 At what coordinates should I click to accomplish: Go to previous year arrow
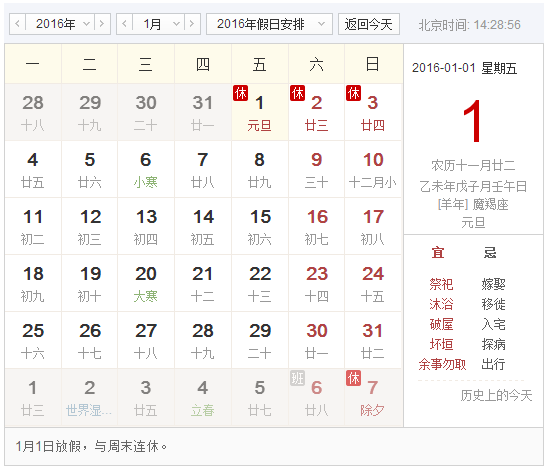pyautogui.click(x=18, y=24)
